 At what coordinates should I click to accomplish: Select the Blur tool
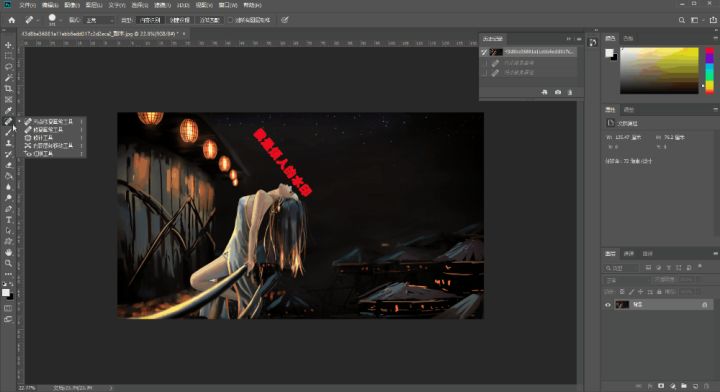(x=8, y=187)
